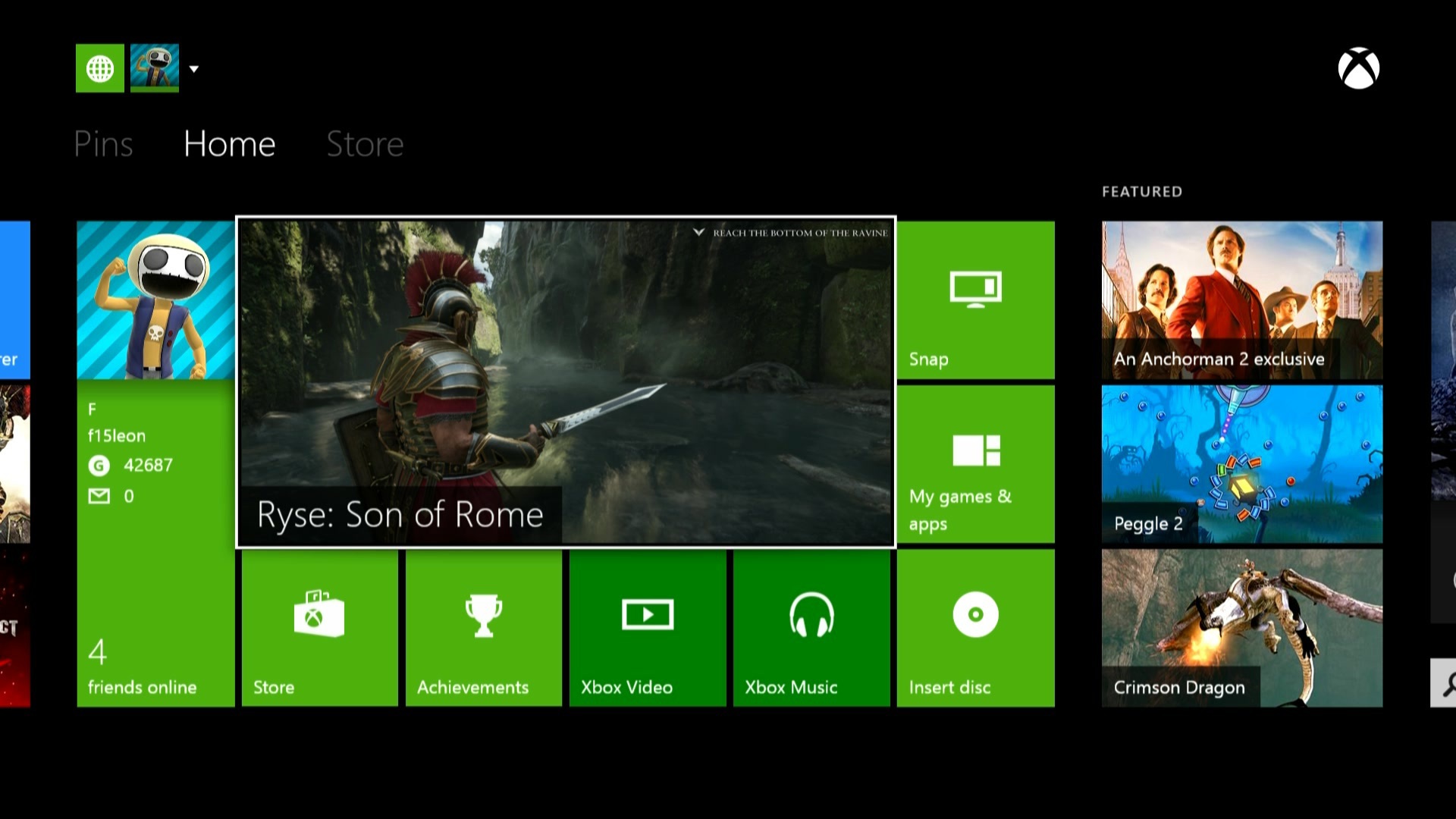
Task: Expand the profile dropdown arrow
Action: coord(194,69)
